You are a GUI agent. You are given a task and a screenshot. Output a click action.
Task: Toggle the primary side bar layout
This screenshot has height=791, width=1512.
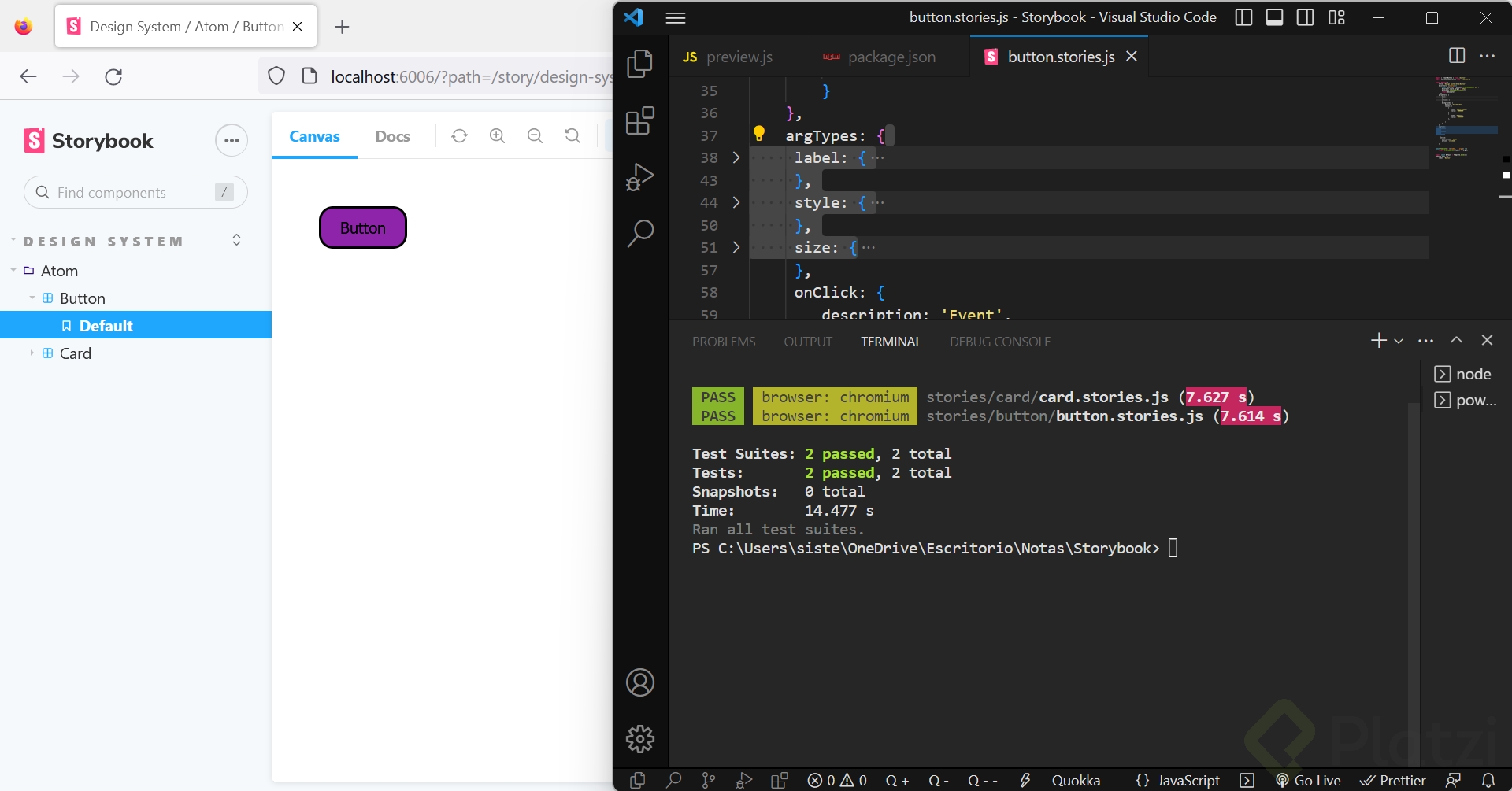pos(1243,17)
